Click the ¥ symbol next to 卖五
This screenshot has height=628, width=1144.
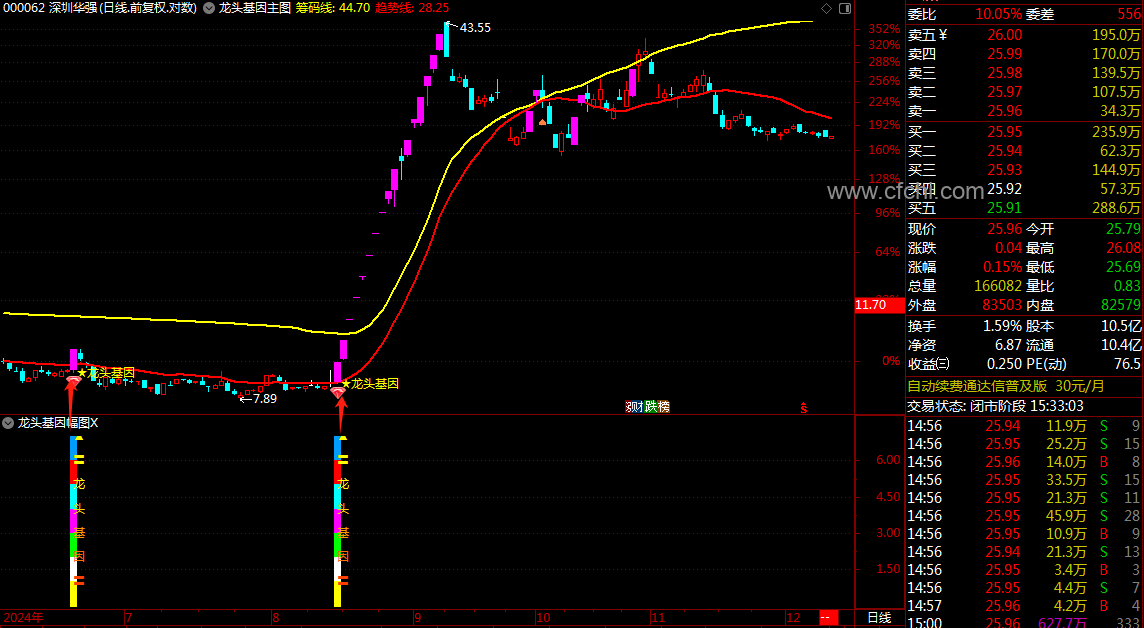[x=943, y=34]
